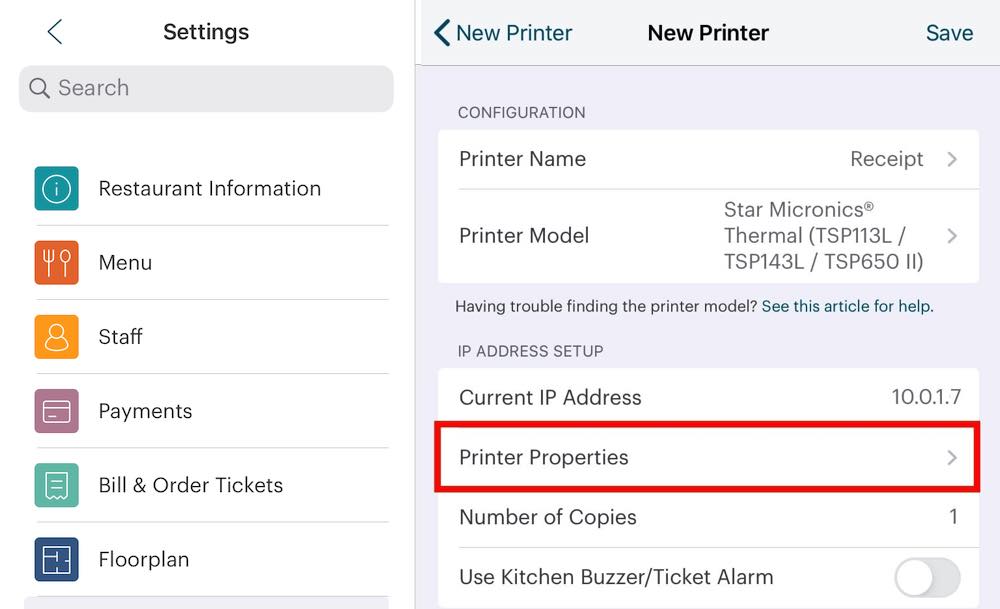This screenshot has height=609, width=1000.
Task: Open the Staff section icon
Action: 56,337
